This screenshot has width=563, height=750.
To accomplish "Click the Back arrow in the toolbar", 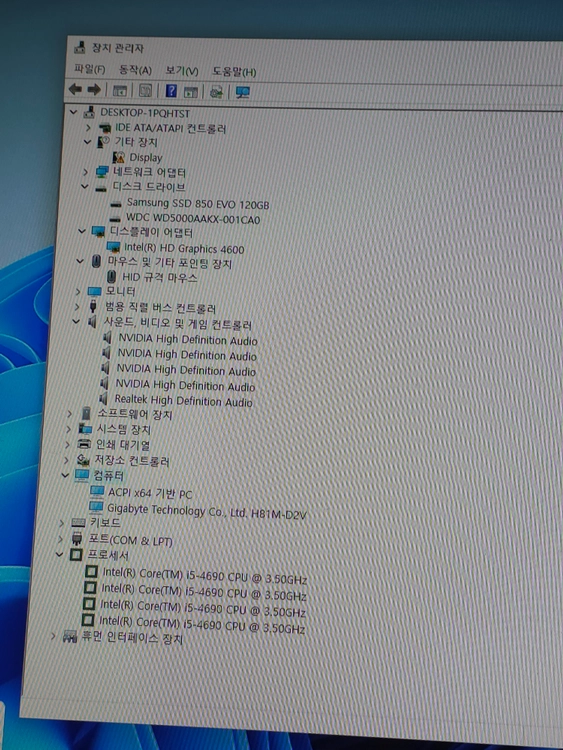I will [x=76, y=89].
